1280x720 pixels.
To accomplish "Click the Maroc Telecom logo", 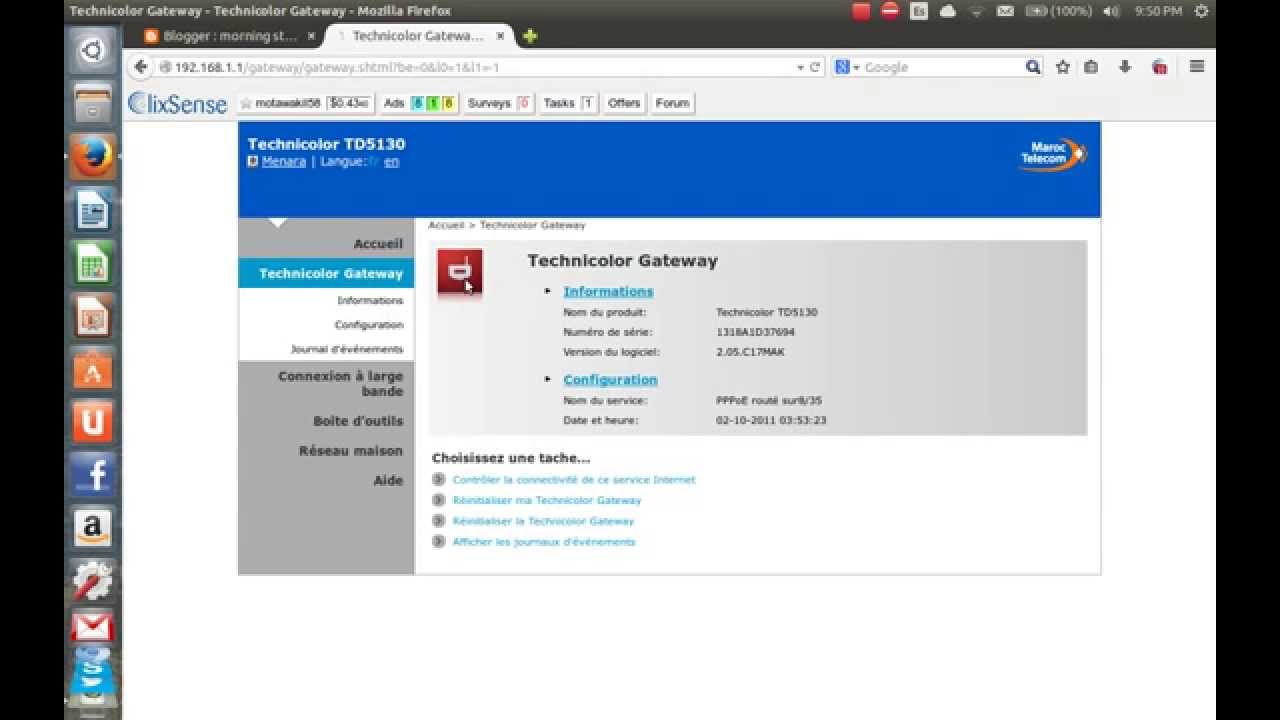I will tap(1053, 155).
